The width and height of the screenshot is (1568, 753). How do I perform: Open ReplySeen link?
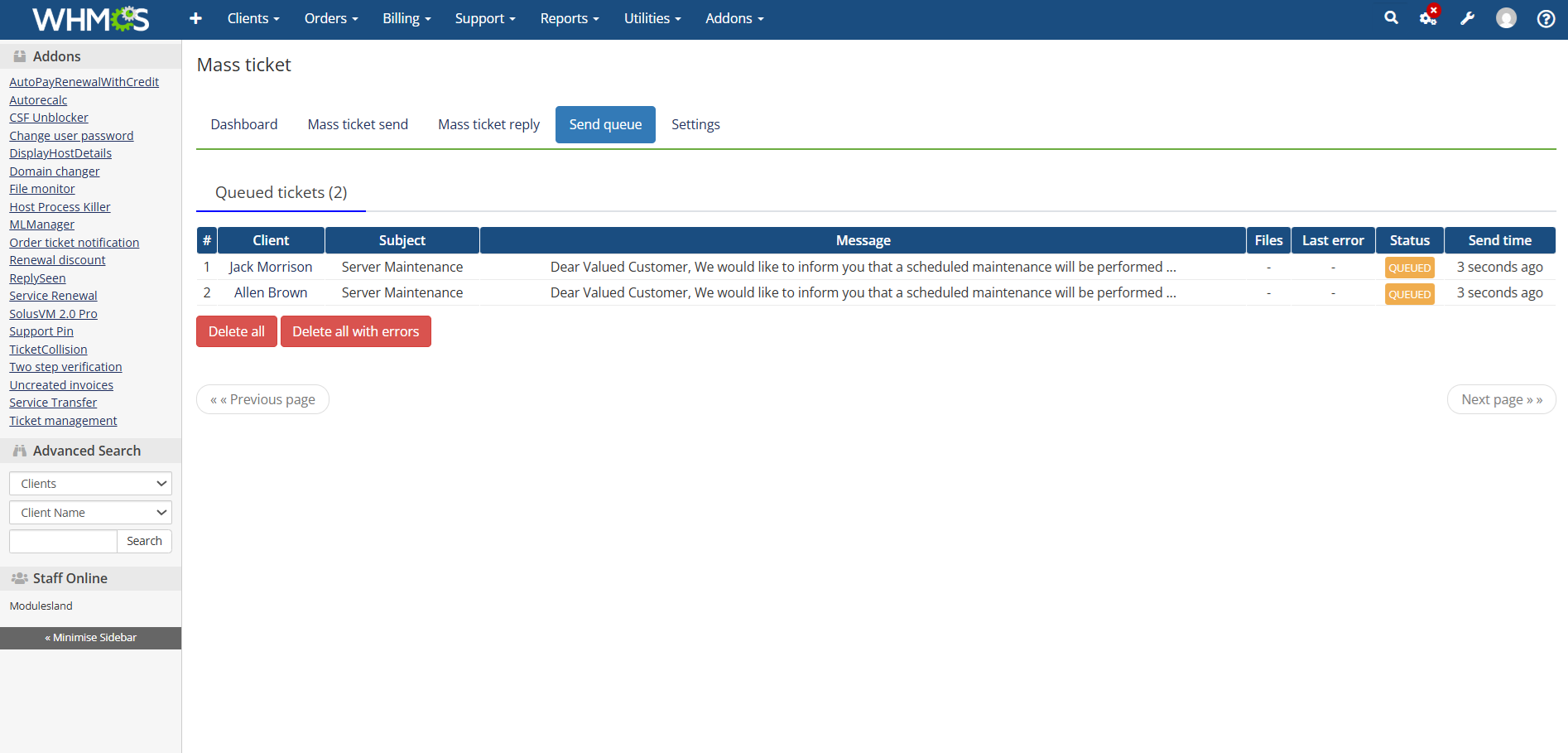(37, 278)
